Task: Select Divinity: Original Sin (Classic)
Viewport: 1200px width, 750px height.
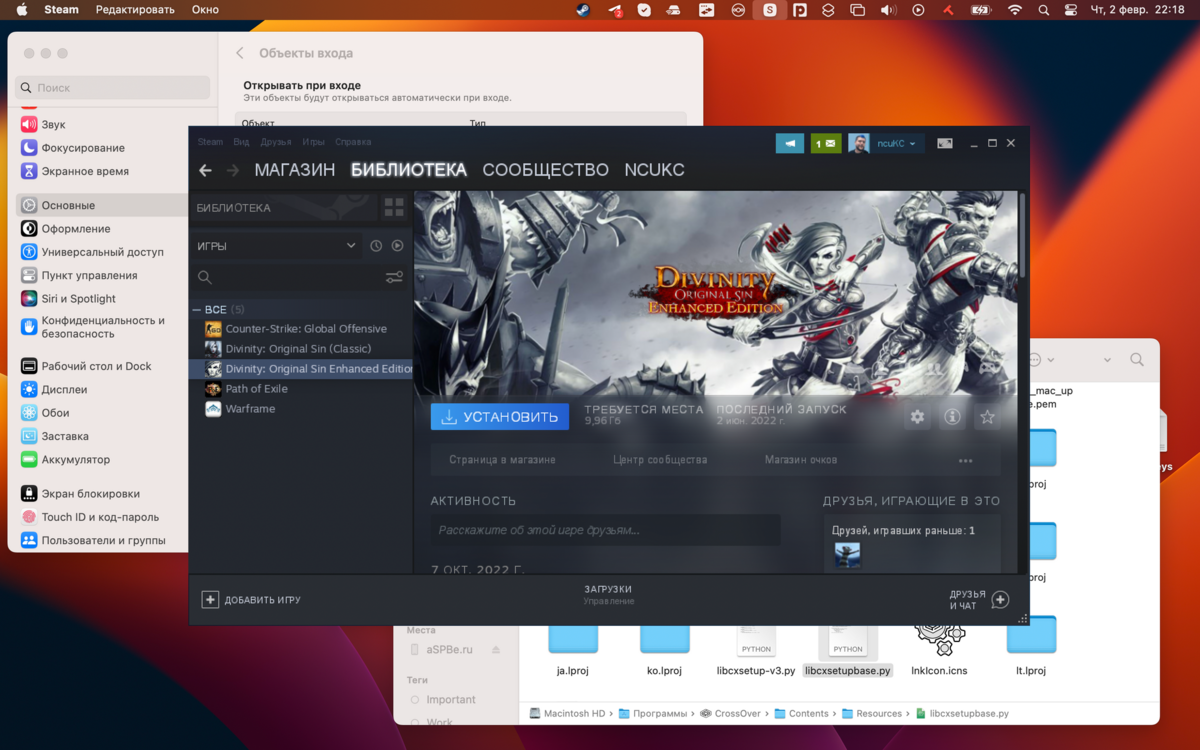Action: 301,349
